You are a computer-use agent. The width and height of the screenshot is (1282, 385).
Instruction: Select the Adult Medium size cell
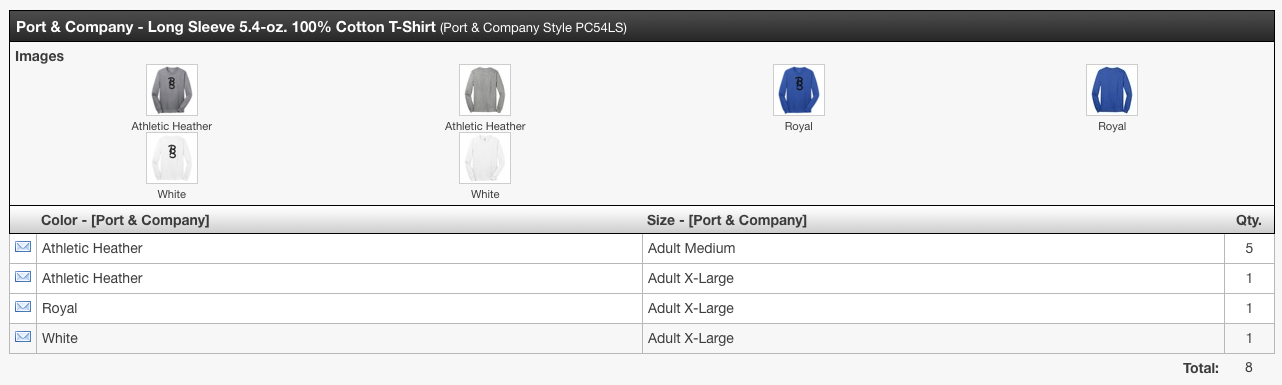point(932,248)
